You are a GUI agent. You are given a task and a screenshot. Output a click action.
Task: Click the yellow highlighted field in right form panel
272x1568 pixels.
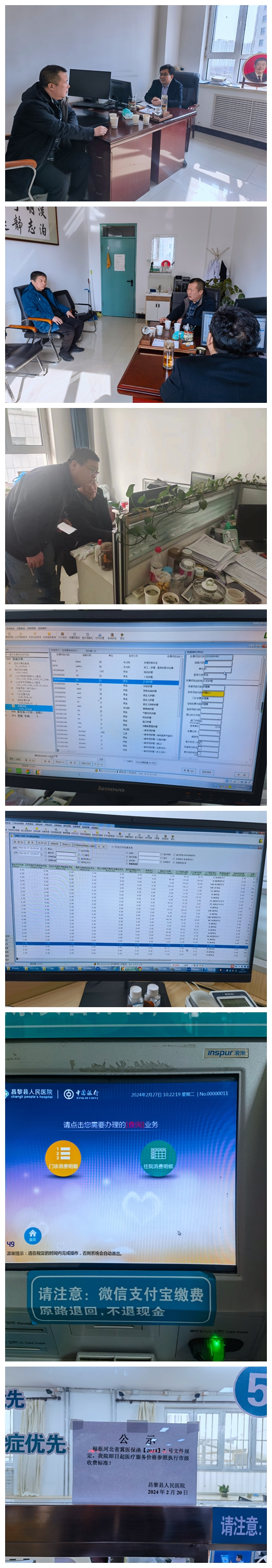(x=214, y=693)
